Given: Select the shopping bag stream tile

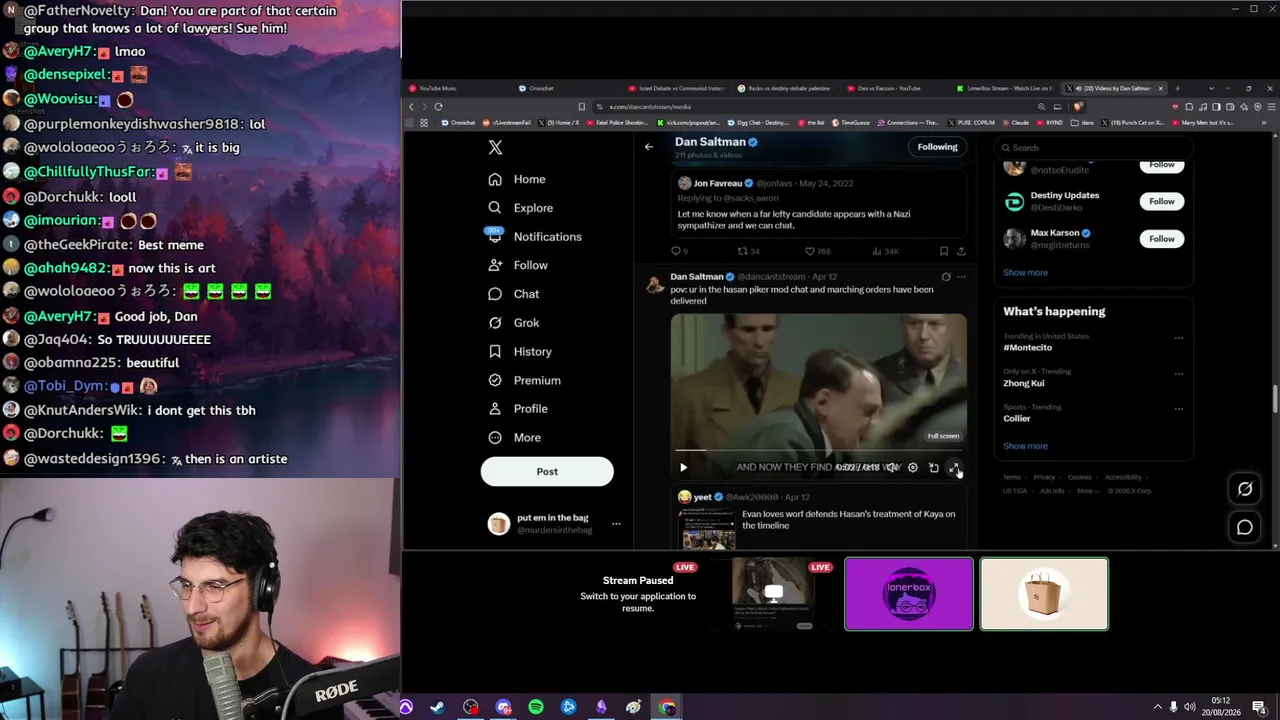Looking at the screenshot, I should point(1044,594).
